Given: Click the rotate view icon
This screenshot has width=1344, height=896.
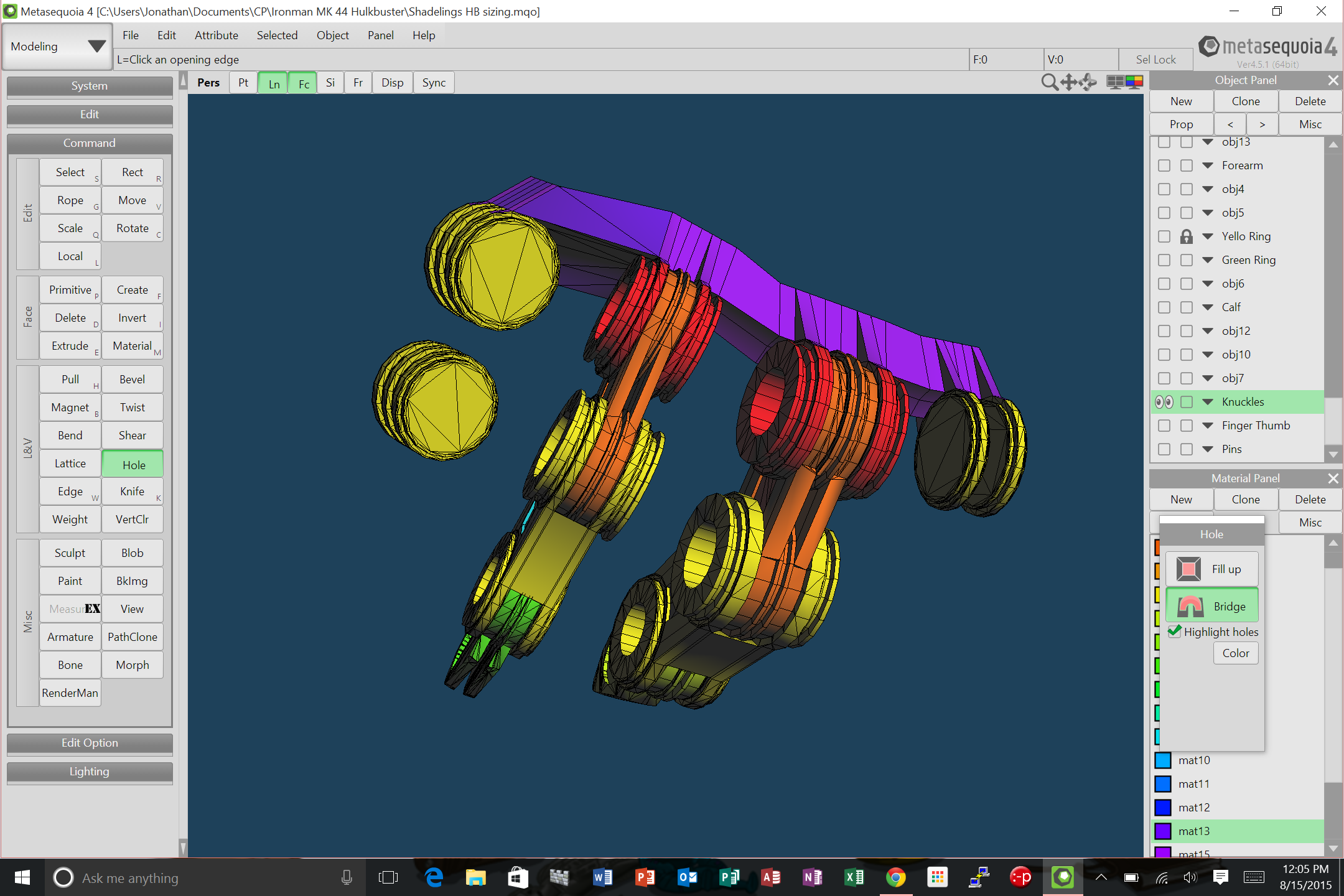Looking at the screenshot, I should pos(1088,82).
